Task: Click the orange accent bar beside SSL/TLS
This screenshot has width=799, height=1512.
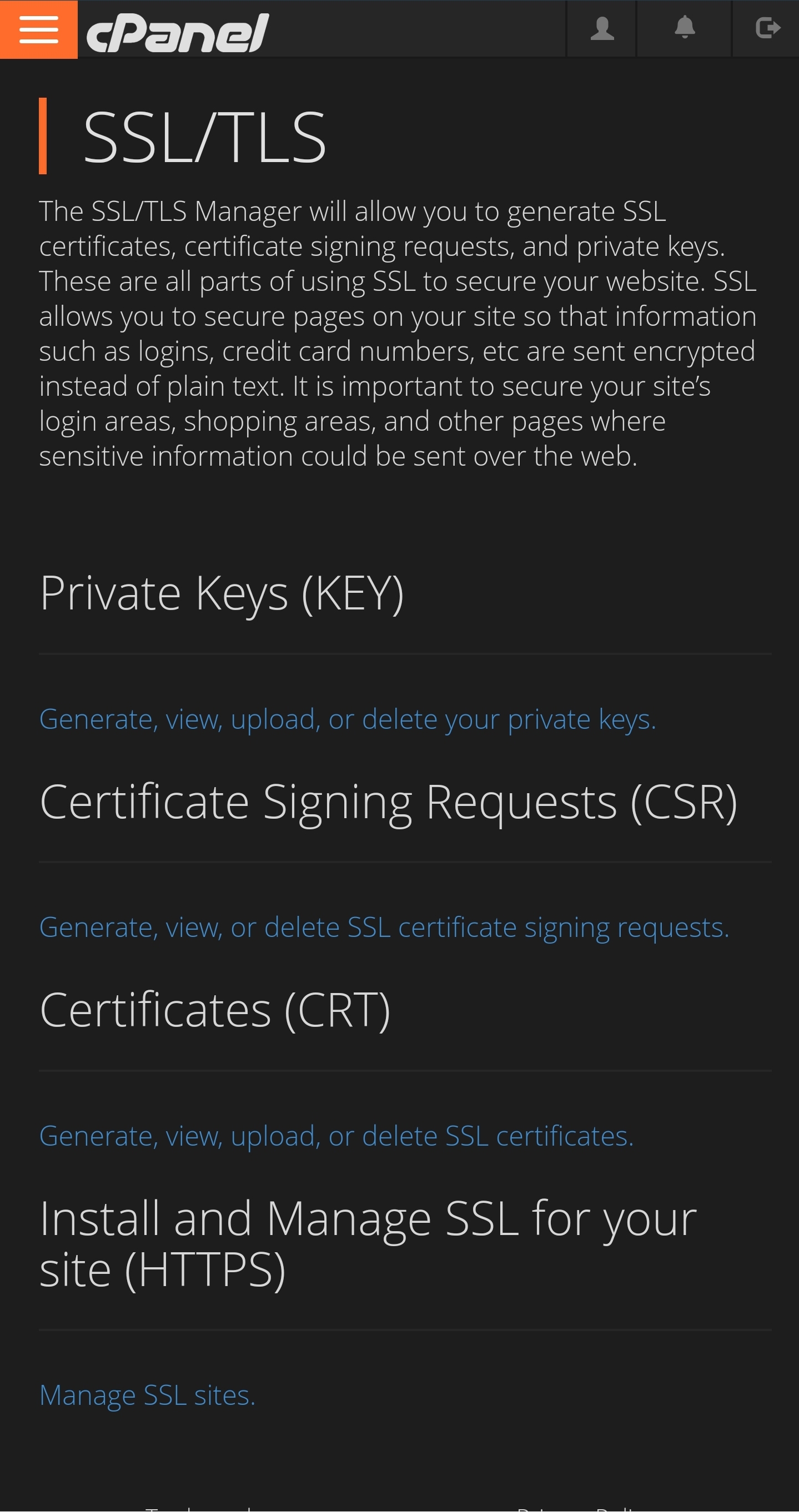Action: pos(43,136)
